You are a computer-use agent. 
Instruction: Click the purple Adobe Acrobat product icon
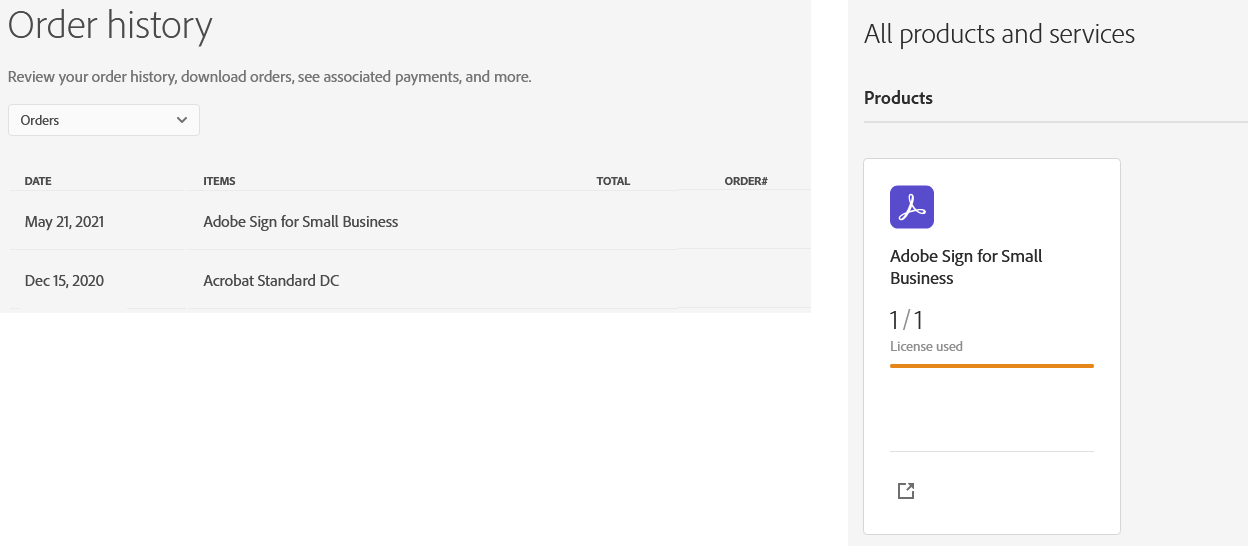pyautogui.click(x=911, y=207)
